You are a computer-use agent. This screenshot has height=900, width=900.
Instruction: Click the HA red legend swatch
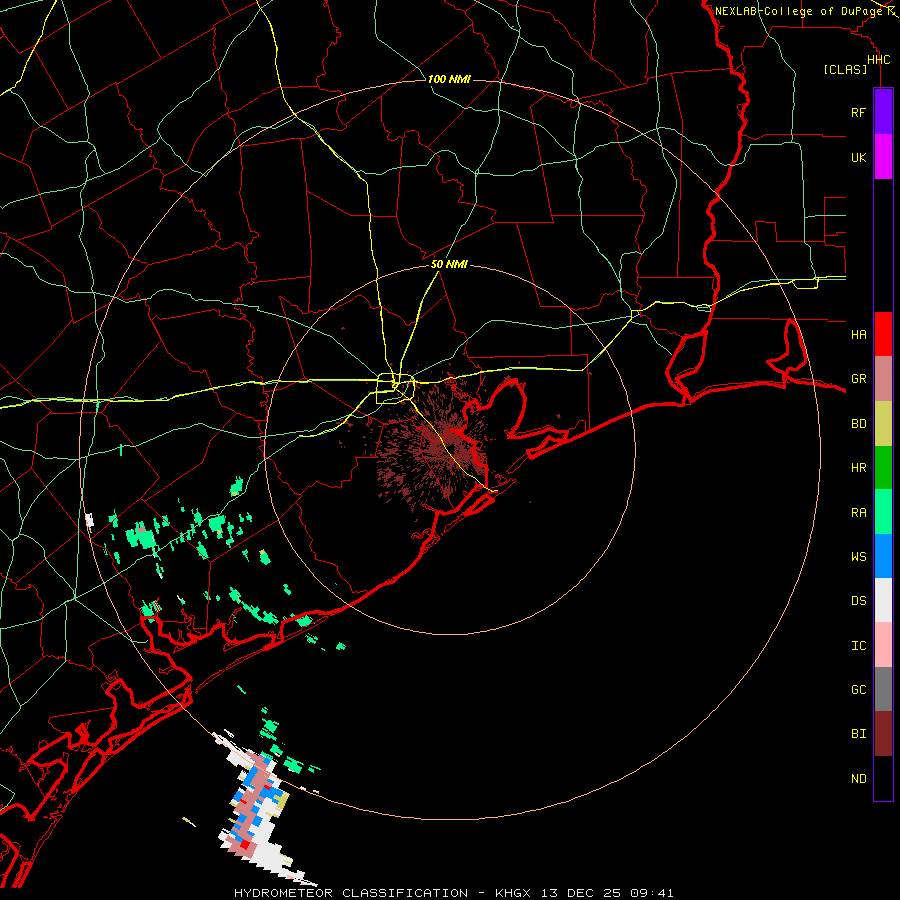click(x=883, y=334)
